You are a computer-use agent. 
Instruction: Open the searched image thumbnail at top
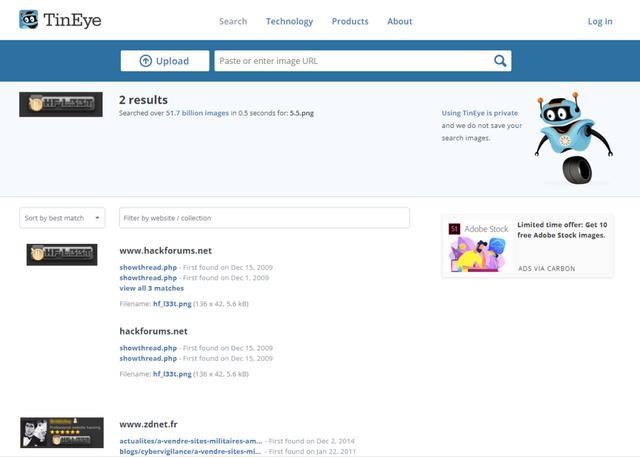tap(61, 104)
